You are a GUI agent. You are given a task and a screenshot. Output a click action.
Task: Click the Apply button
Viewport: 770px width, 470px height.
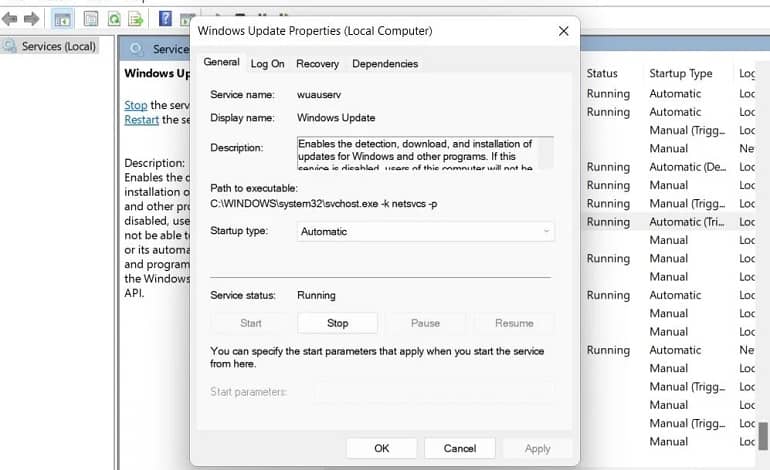point(537,448)
